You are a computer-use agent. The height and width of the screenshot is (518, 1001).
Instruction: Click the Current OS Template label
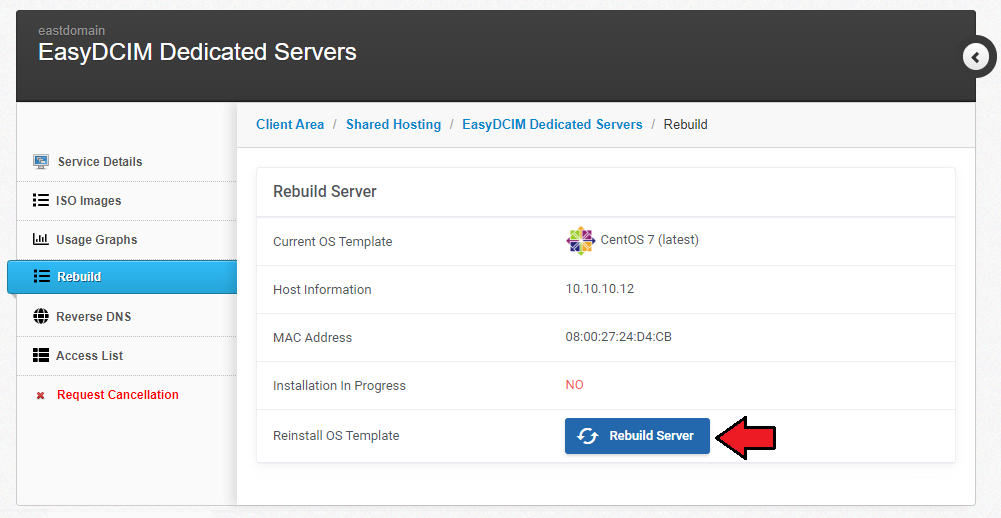333,241
